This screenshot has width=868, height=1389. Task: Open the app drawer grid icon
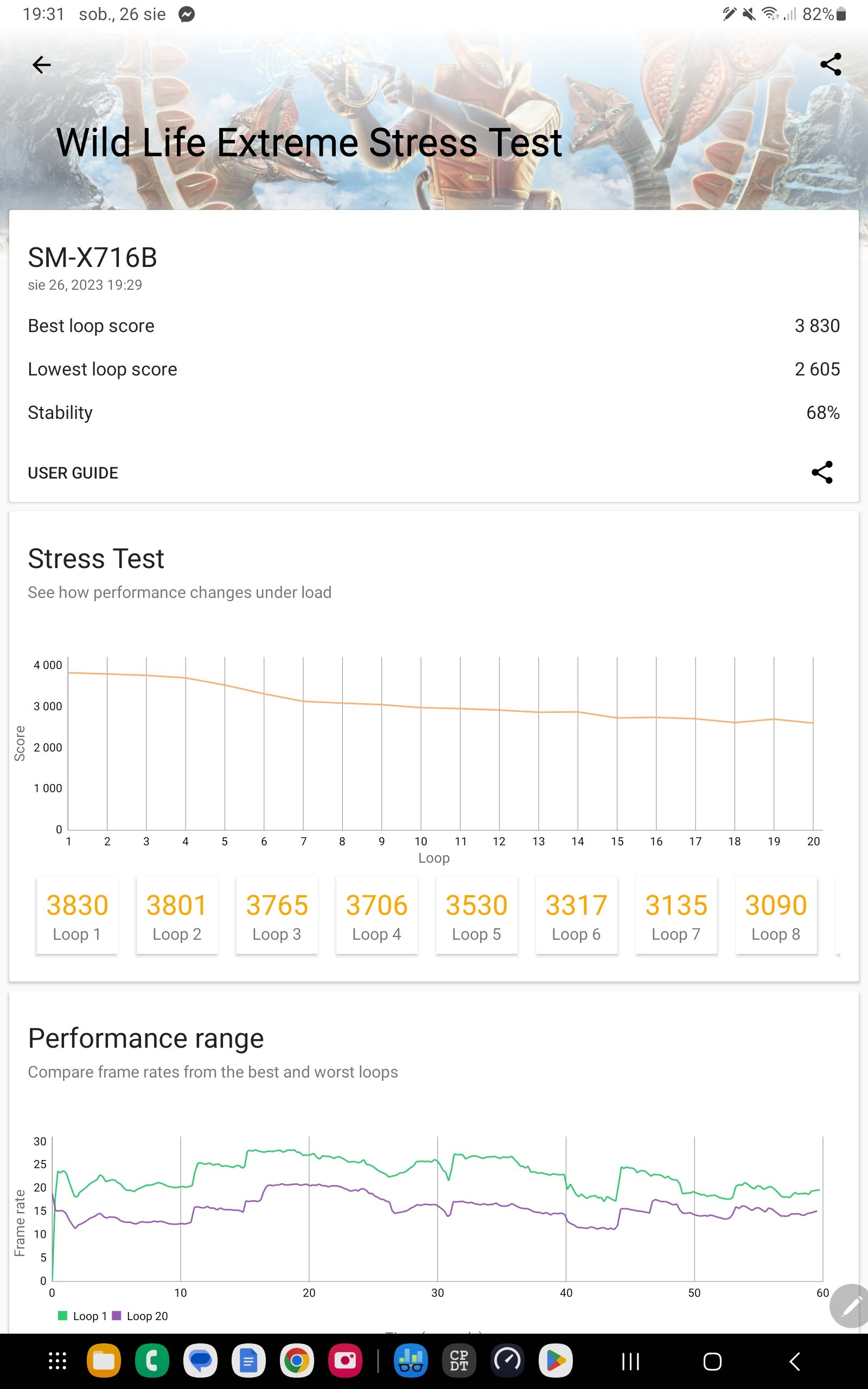pyautogui.click(x=58, y=1361)
